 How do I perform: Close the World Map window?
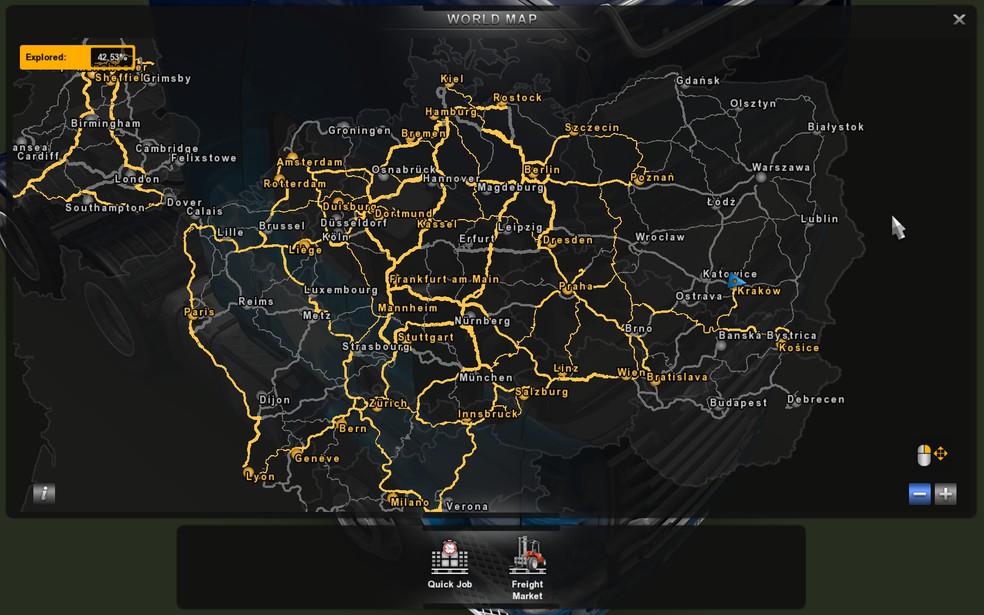click(959, 19)
